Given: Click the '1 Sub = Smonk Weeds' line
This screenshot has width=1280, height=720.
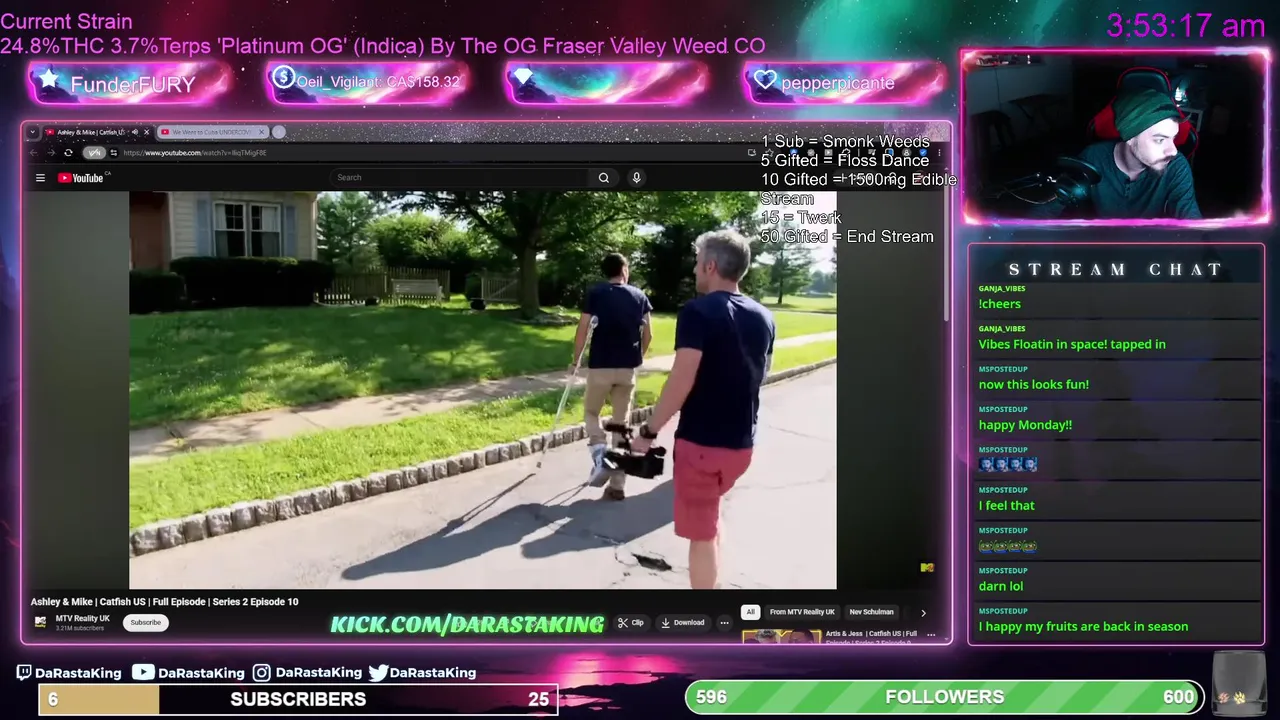Looking at the screenshot, I should pyautogui.click(x=845, y=141).
